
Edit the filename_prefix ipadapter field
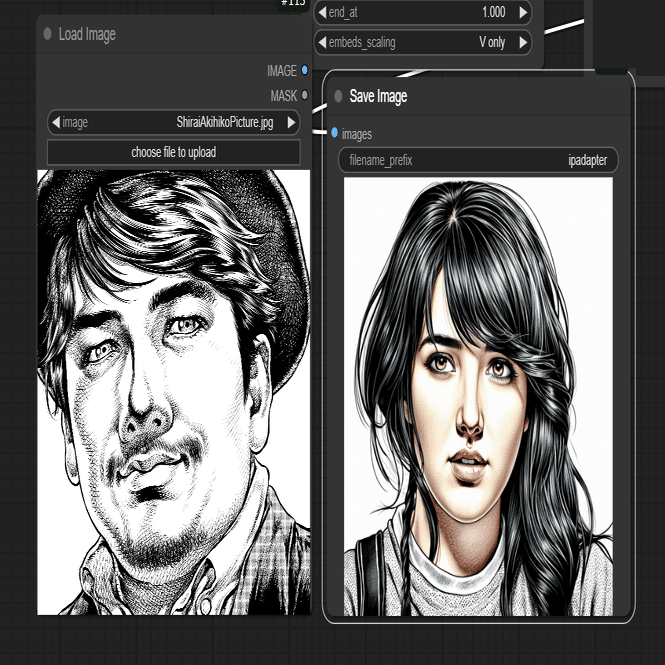(478, 160)
